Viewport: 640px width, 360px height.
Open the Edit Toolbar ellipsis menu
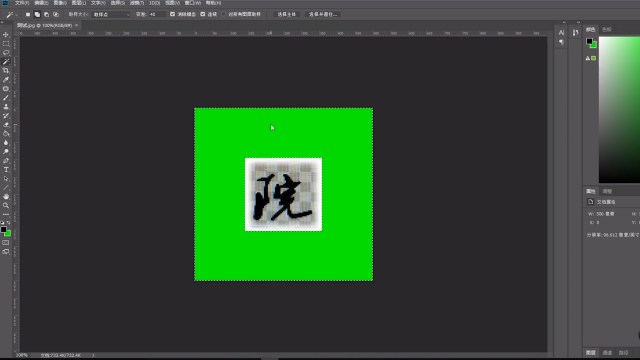click(6, 214)
